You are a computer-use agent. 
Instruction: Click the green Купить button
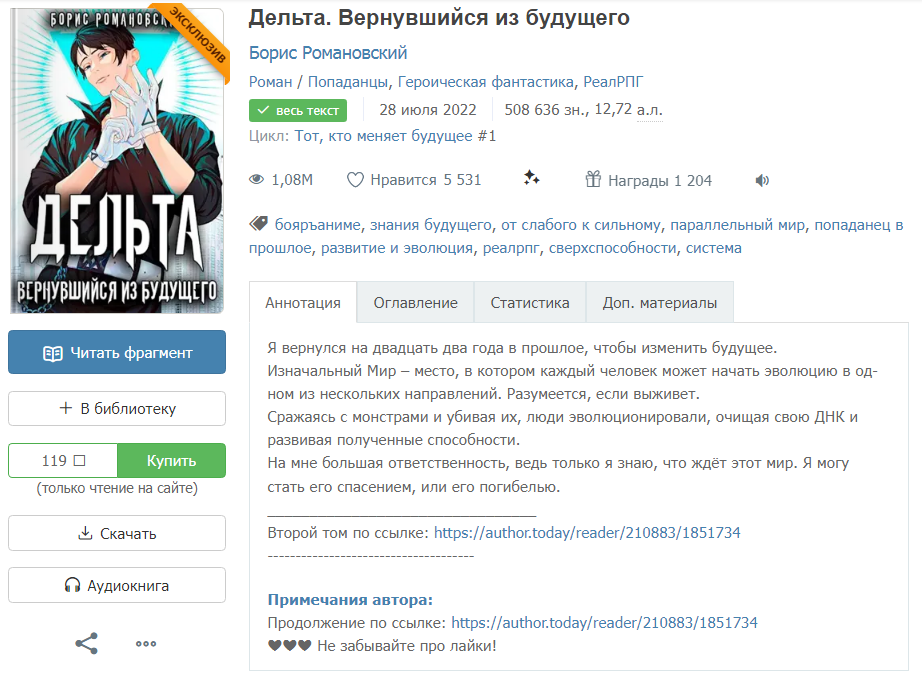[x=171, y=460]
